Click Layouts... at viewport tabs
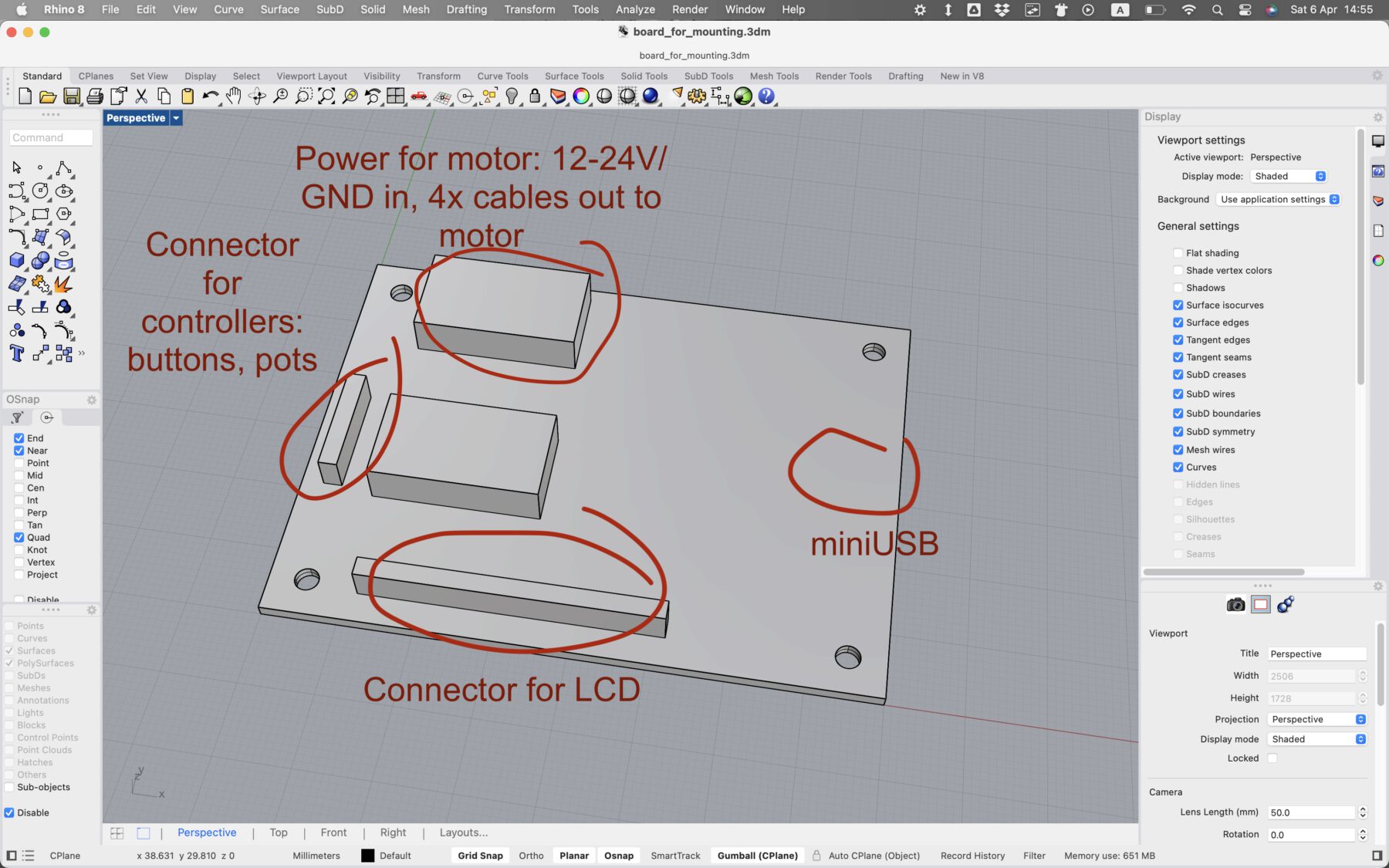 click(x=464, y=833)
